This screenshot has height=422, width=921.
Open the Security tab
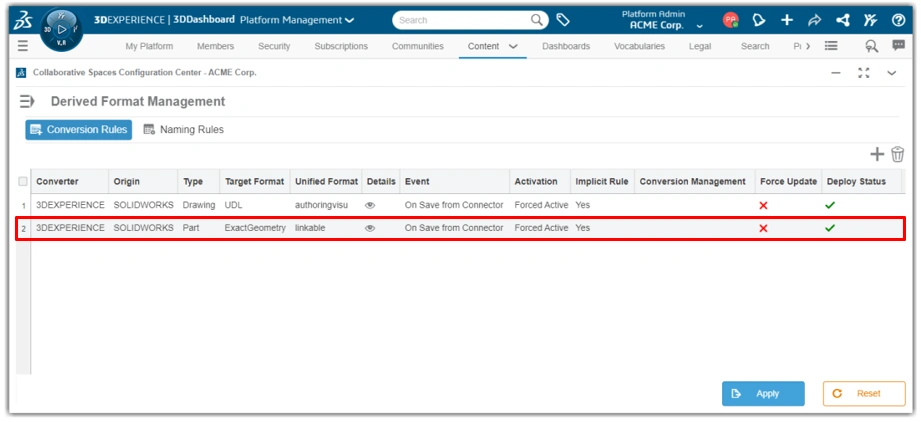(274, 46)
